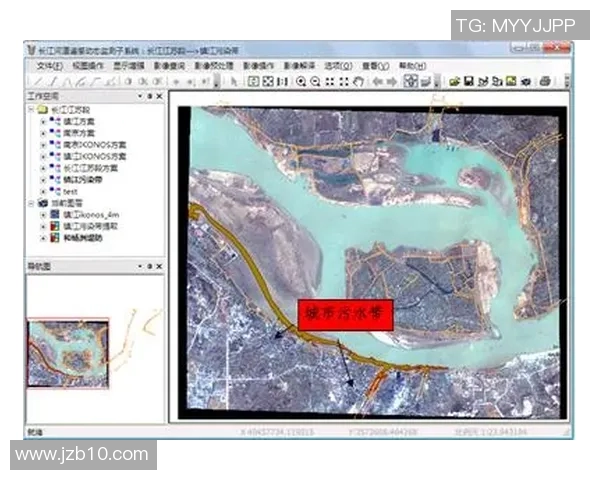The width and height of the screenshot is (600, 480).
Task: Open drawing toolbar overflow dropdown
Action: click(x=217, y=82)
